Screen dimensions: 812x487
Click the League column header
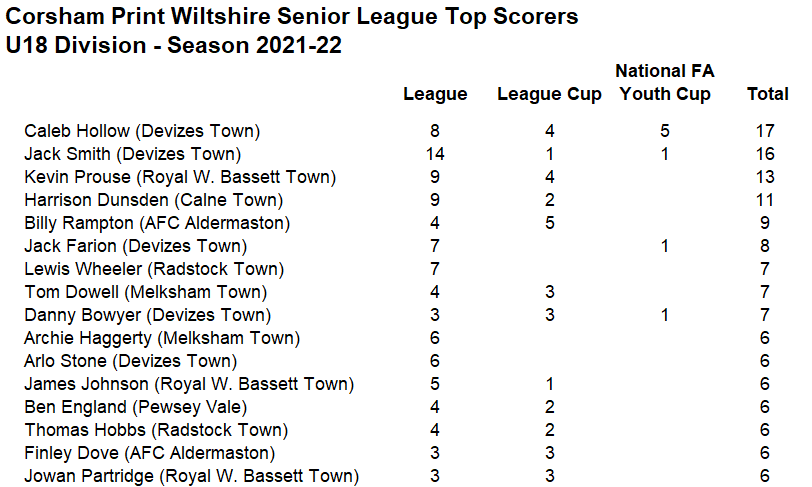435,94
